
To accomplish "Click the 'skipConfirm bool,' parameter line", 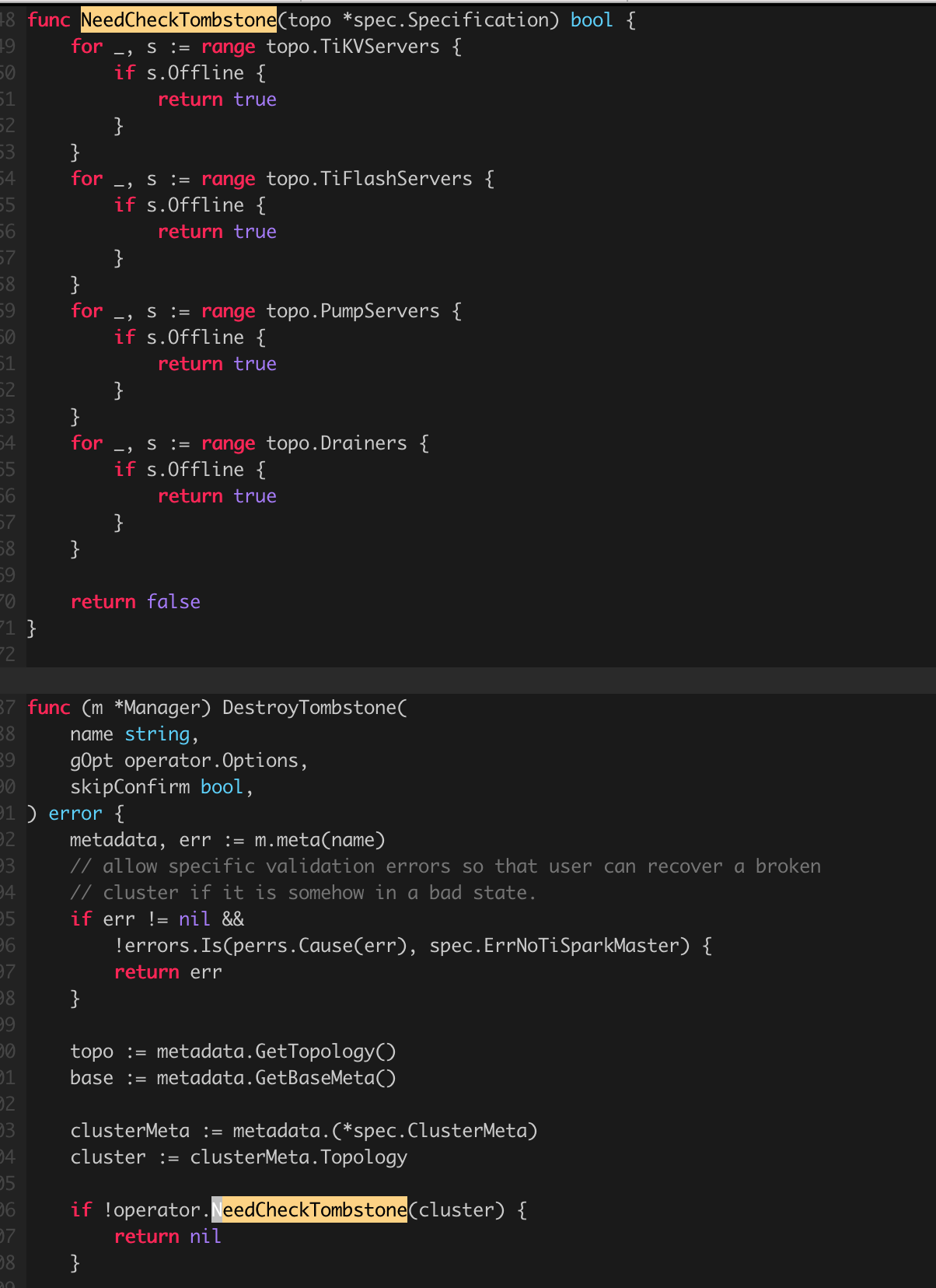I will 162,787.
